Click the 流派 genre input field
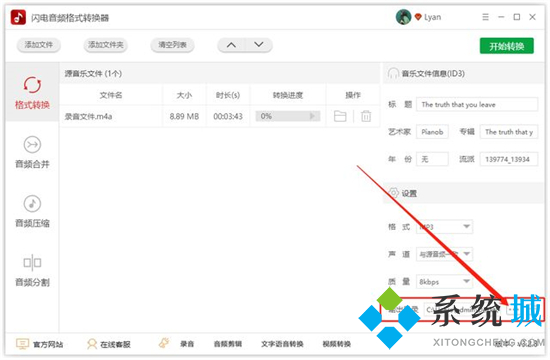 click(x=509, y=159)
